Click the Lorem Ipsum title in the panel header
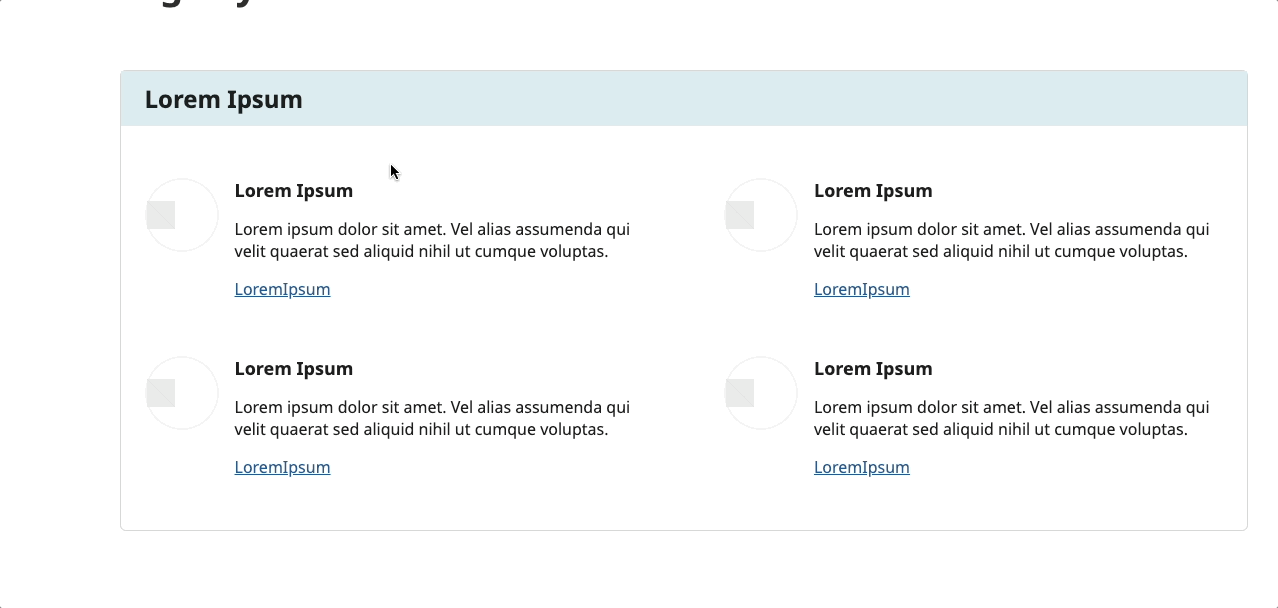 click(223, 100)
